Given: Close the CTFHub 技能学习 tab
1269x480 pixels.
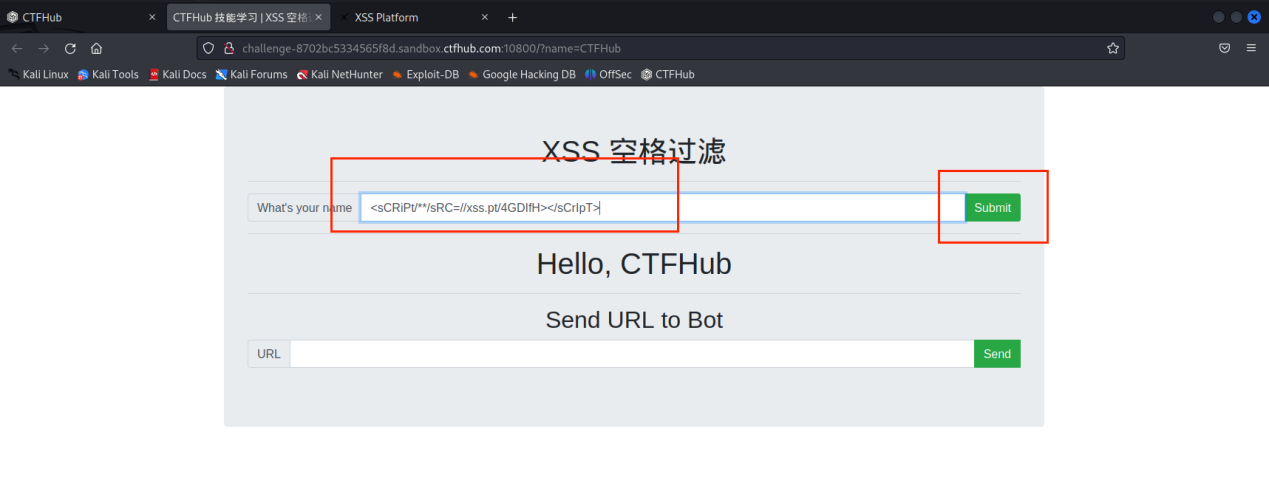Looking at the screenshot, I should [x=318, y=17].
